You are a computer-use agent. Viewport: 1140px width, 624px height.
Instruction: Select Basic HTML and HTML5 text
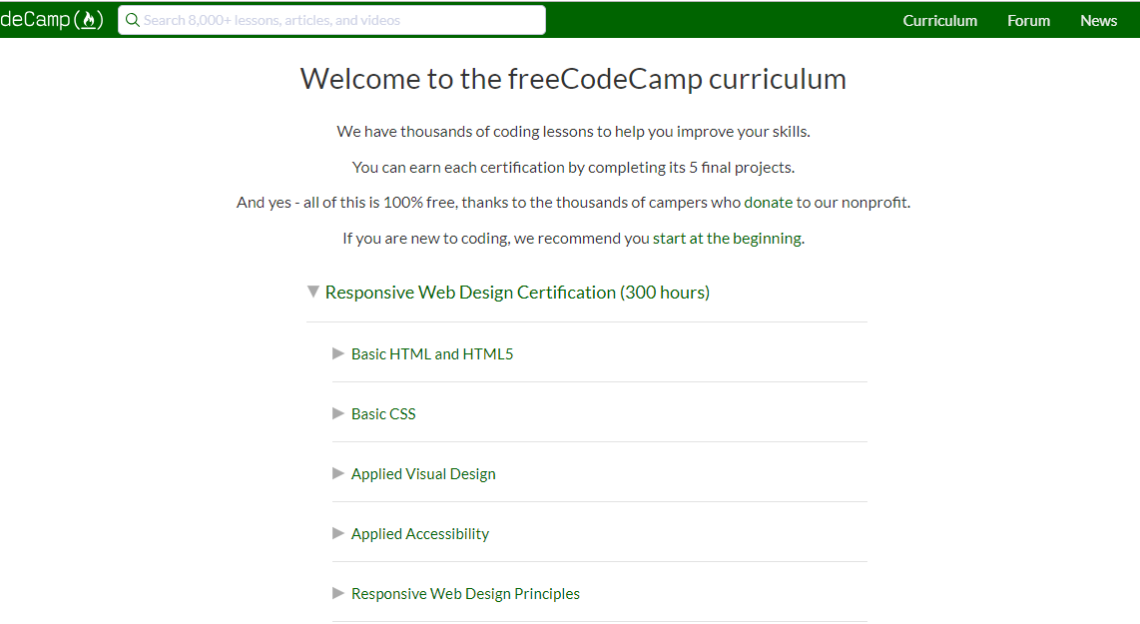click(432, 354)
